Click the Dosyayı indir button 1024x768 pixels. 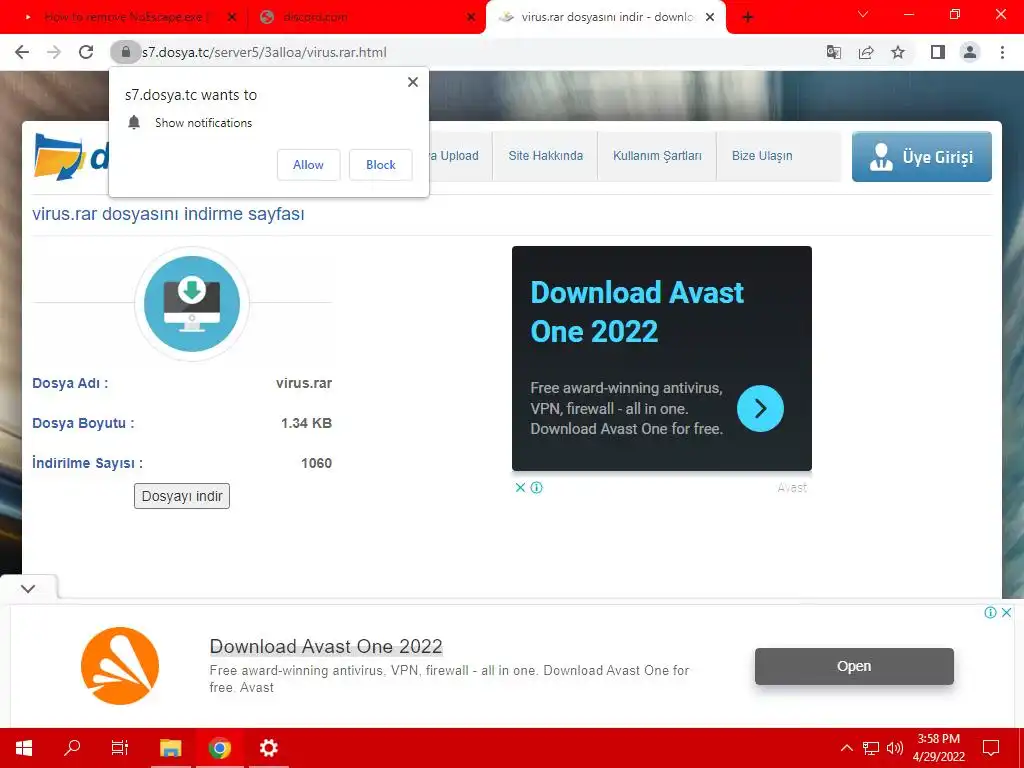pyautogui.click(x=182, y=496)
